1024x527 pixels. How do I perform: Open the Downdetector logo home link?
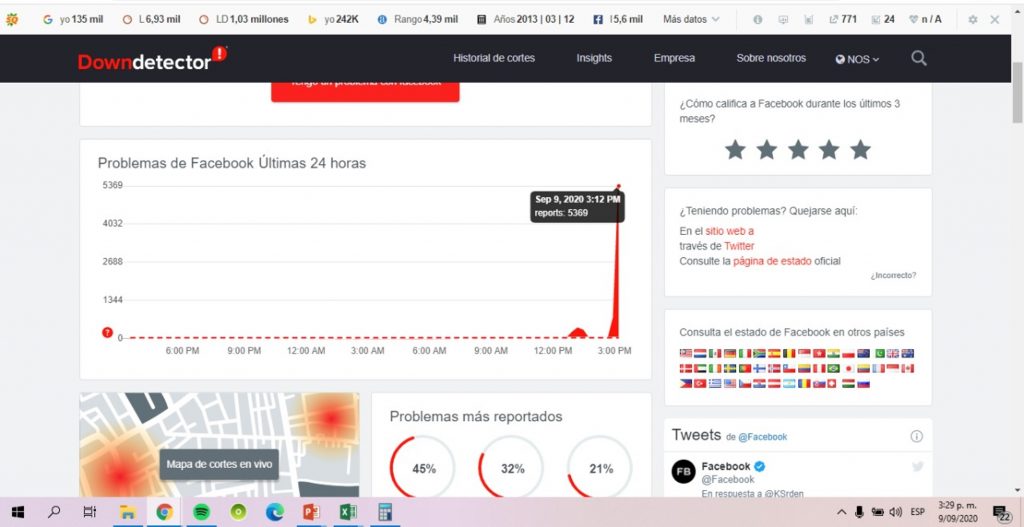pos(152,59)
